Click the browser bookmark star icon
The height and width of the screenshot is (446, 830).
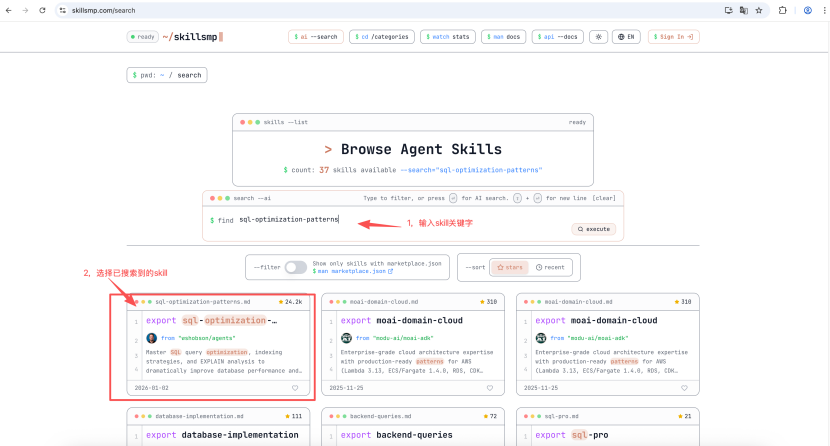coord(759,10)
